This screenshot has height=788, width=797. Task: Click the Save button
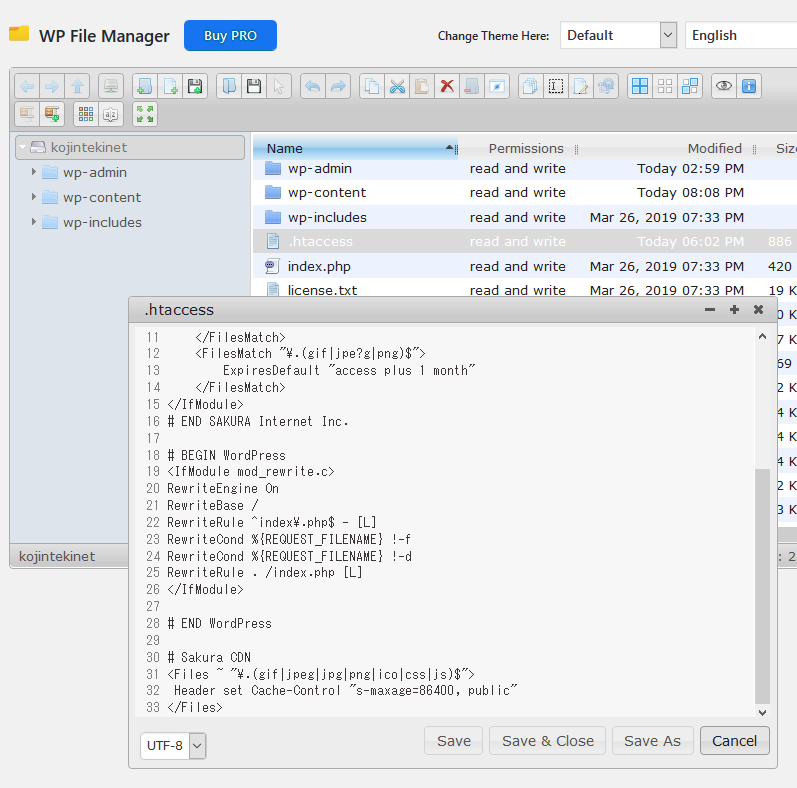(453, 741)
